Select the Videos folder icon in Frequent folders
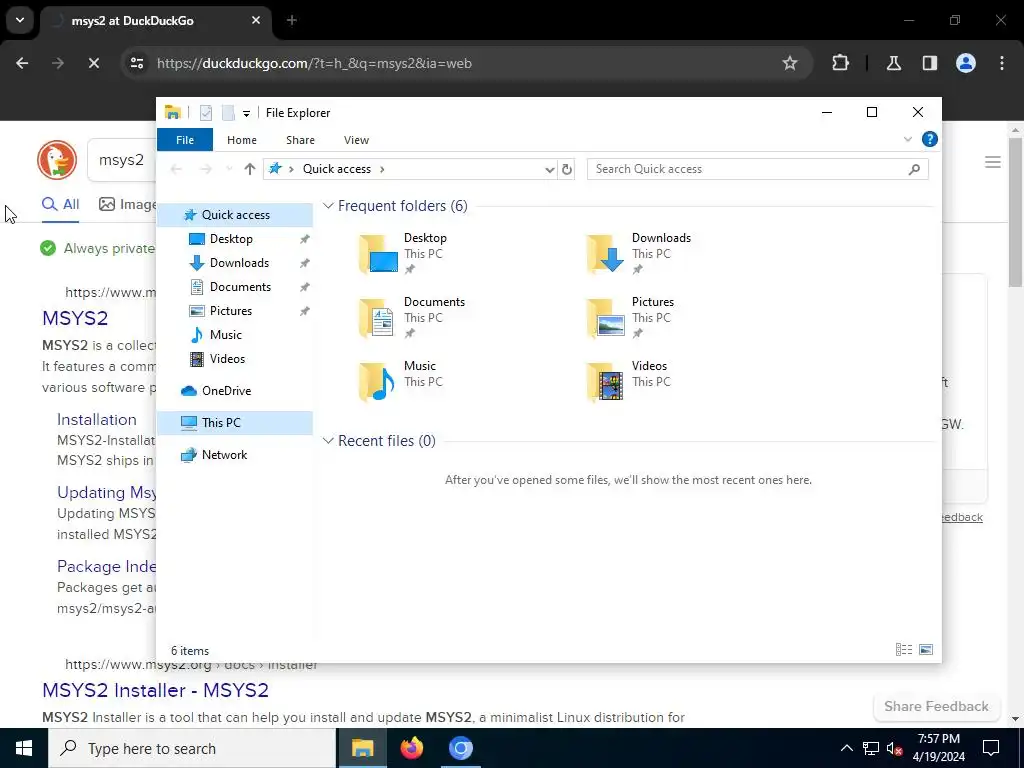Viewport: 1024px width, 768px height. [605, 381]
